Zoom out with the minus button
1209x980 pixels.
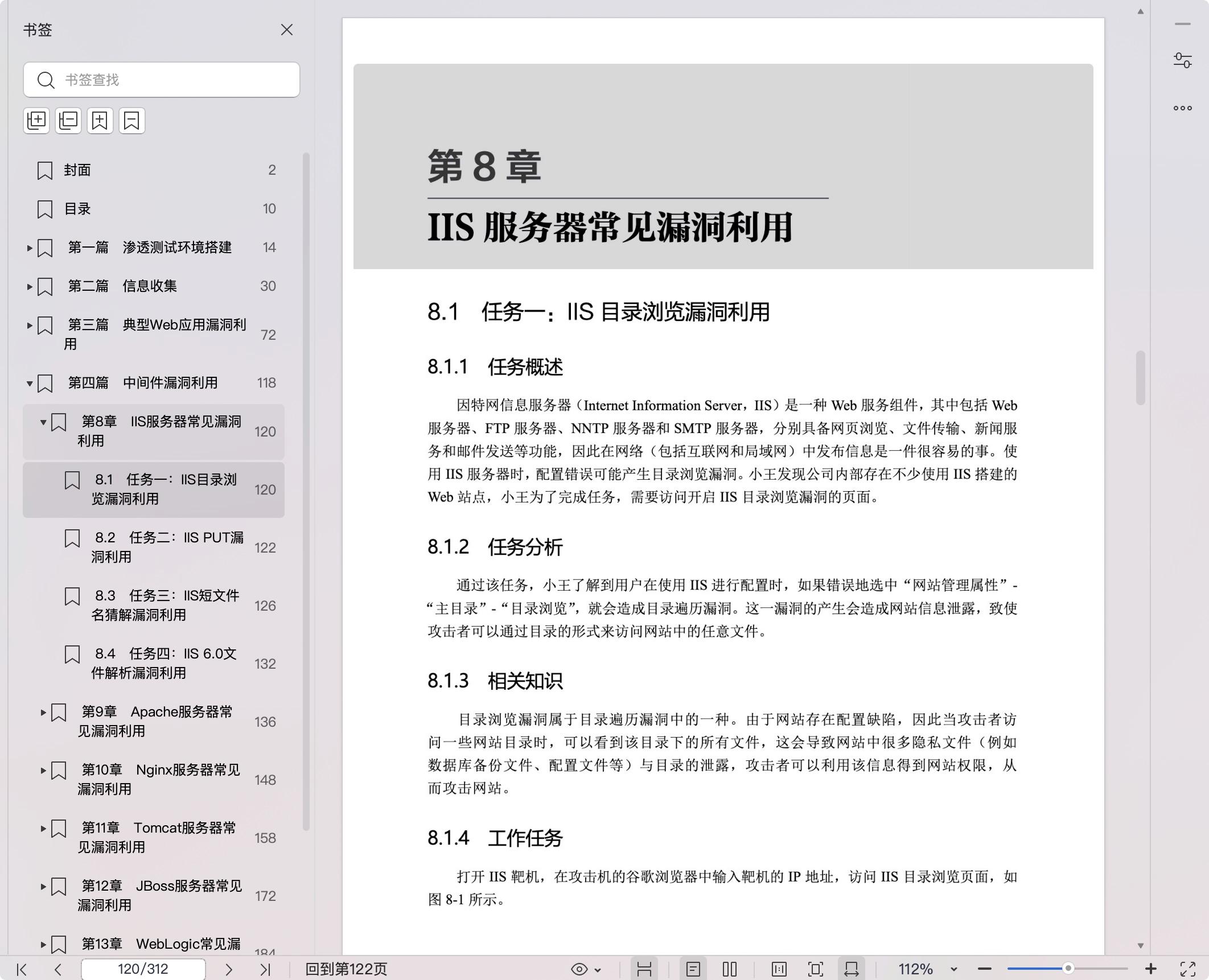point(985,969)
